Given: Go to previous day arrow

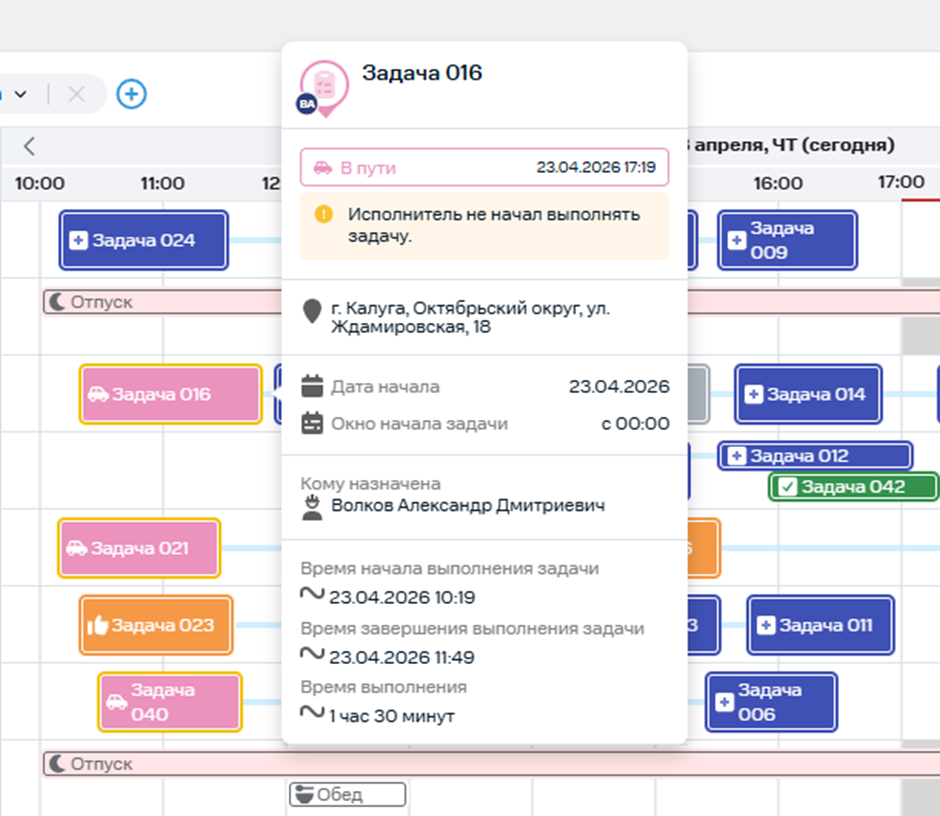Looking at the screenshot, I should coord(29,146).
